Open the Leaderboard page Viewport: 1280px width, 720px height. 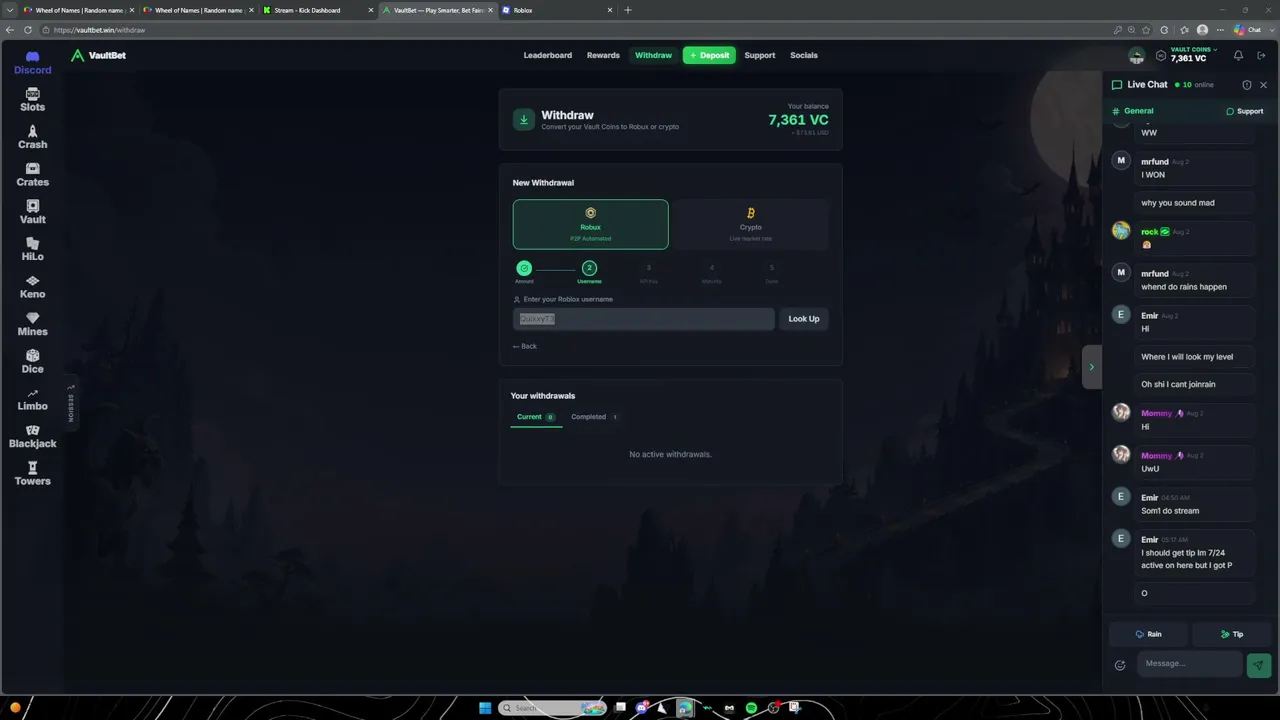(548, 55)
